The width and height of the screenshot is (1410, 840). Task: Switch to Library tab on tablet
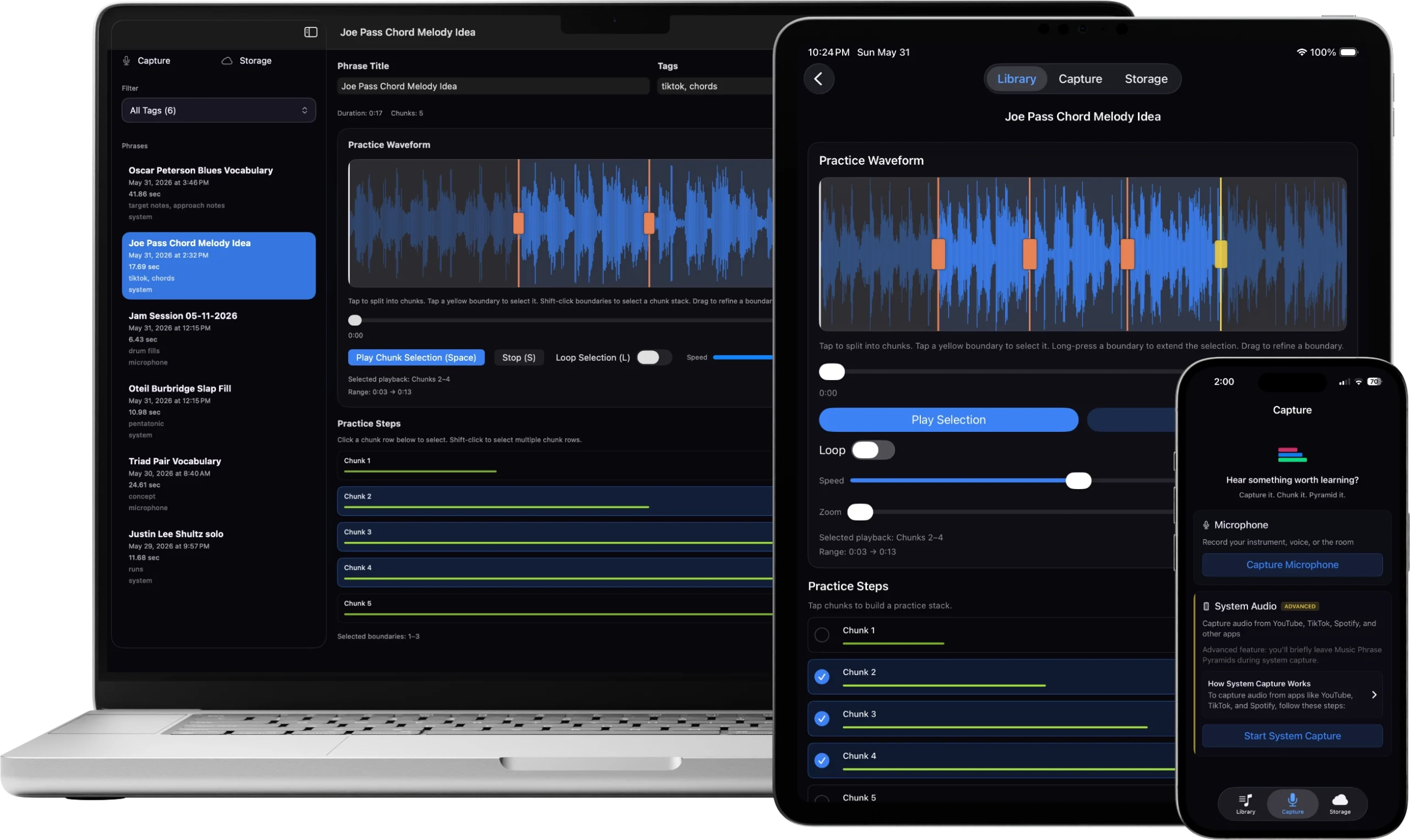pyautogui.click(x=1017, y=79)
